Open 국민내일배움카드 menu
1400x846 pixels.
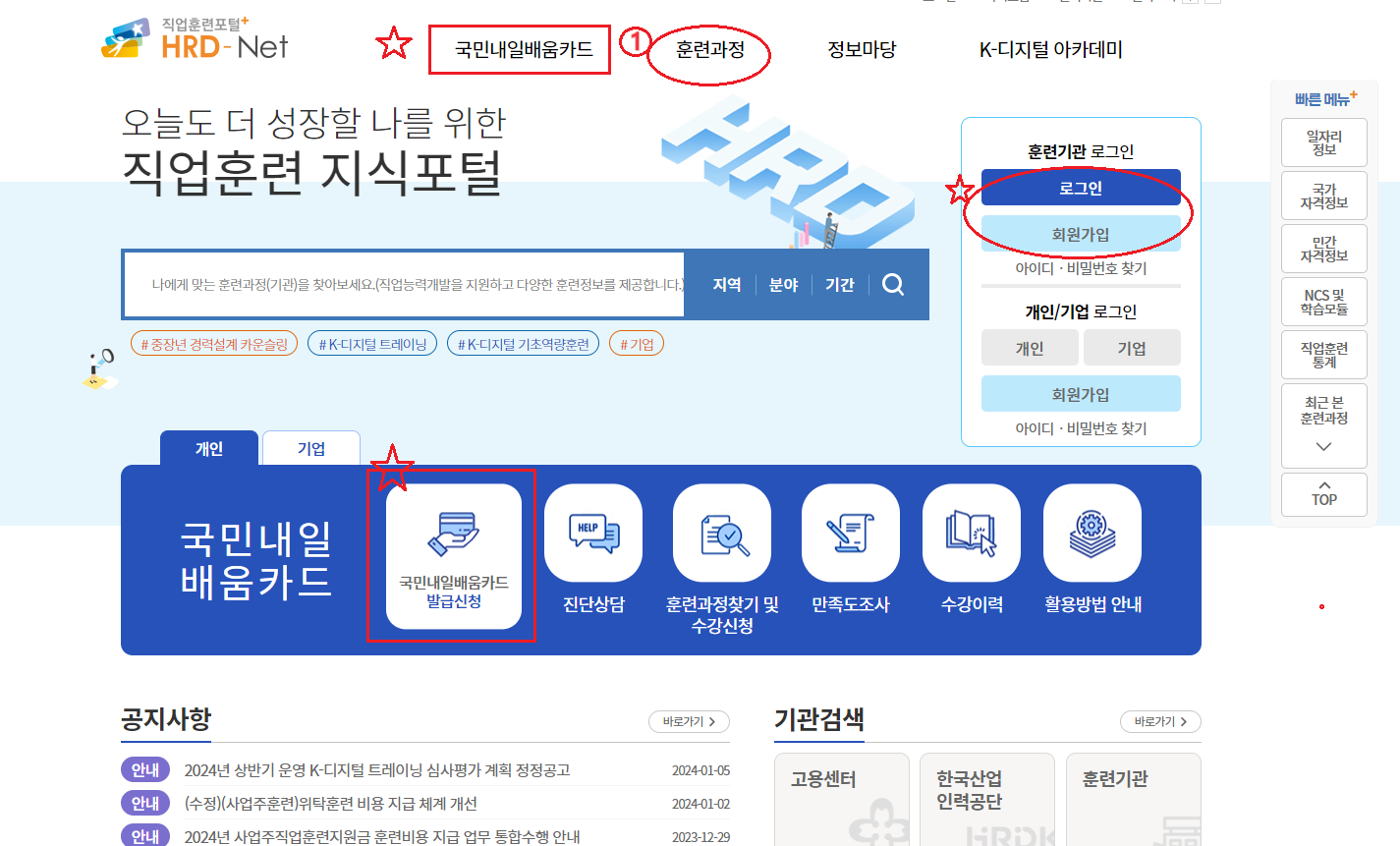(x=524, y=50)
